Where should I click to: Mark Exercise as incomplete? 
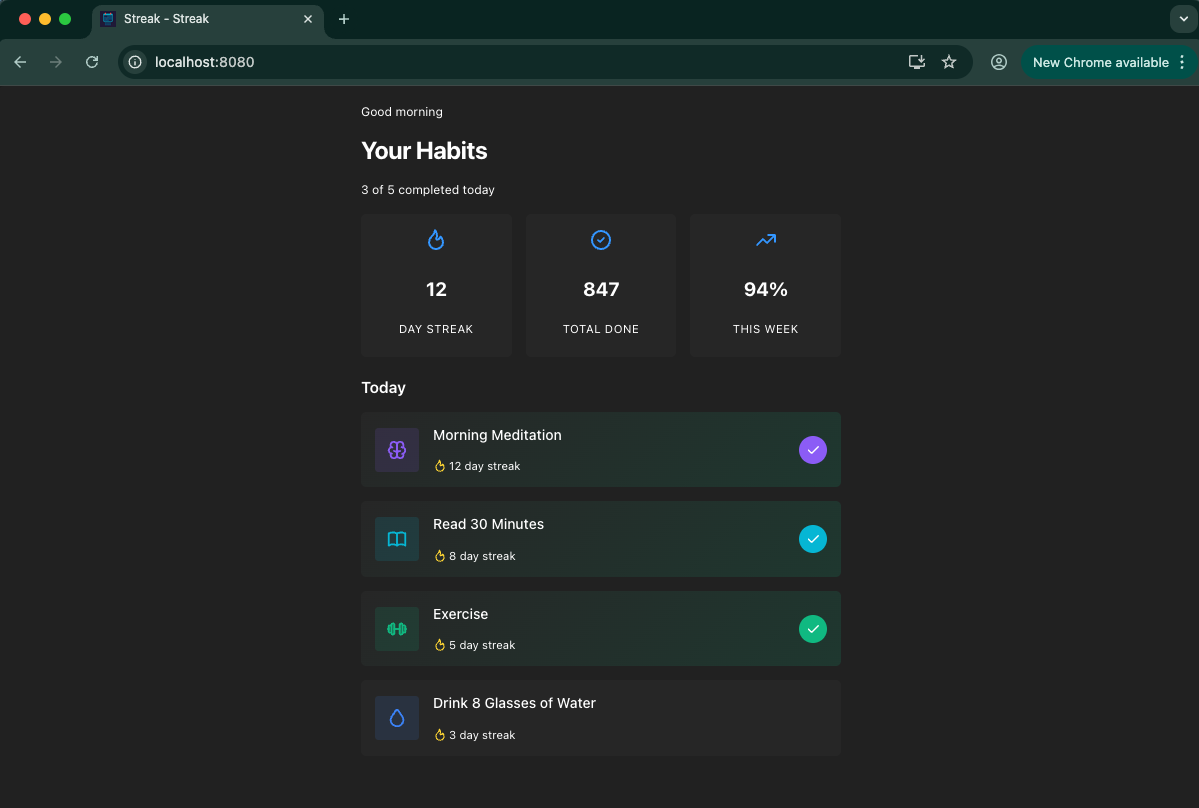pos(813,629)
